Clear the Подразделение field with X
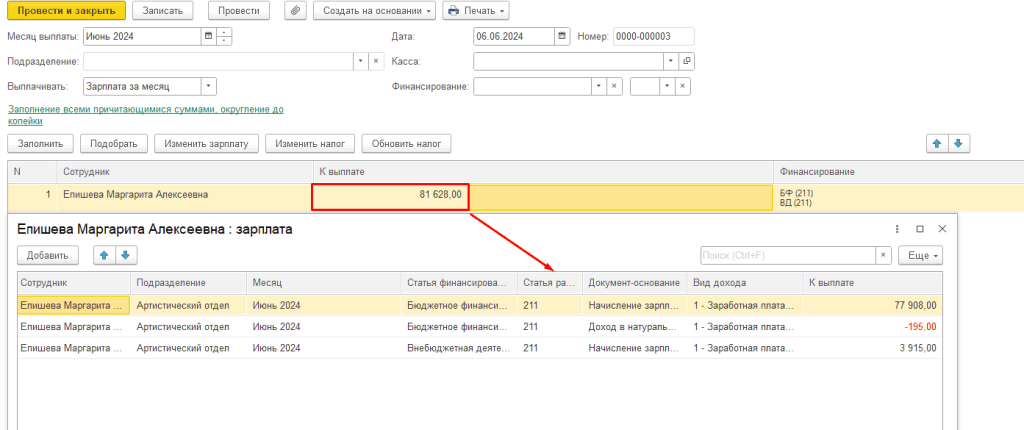 tap(376, 61)
